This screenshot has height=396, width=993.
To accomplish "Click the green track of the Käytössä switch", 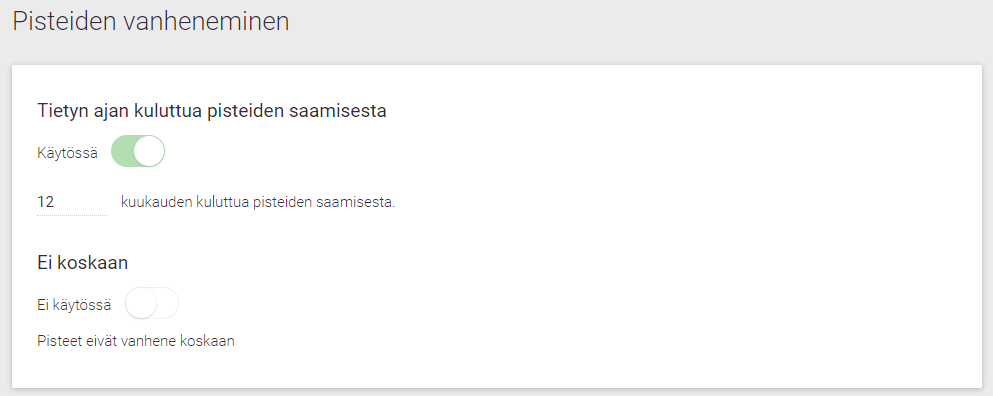I will click(122, 151).
